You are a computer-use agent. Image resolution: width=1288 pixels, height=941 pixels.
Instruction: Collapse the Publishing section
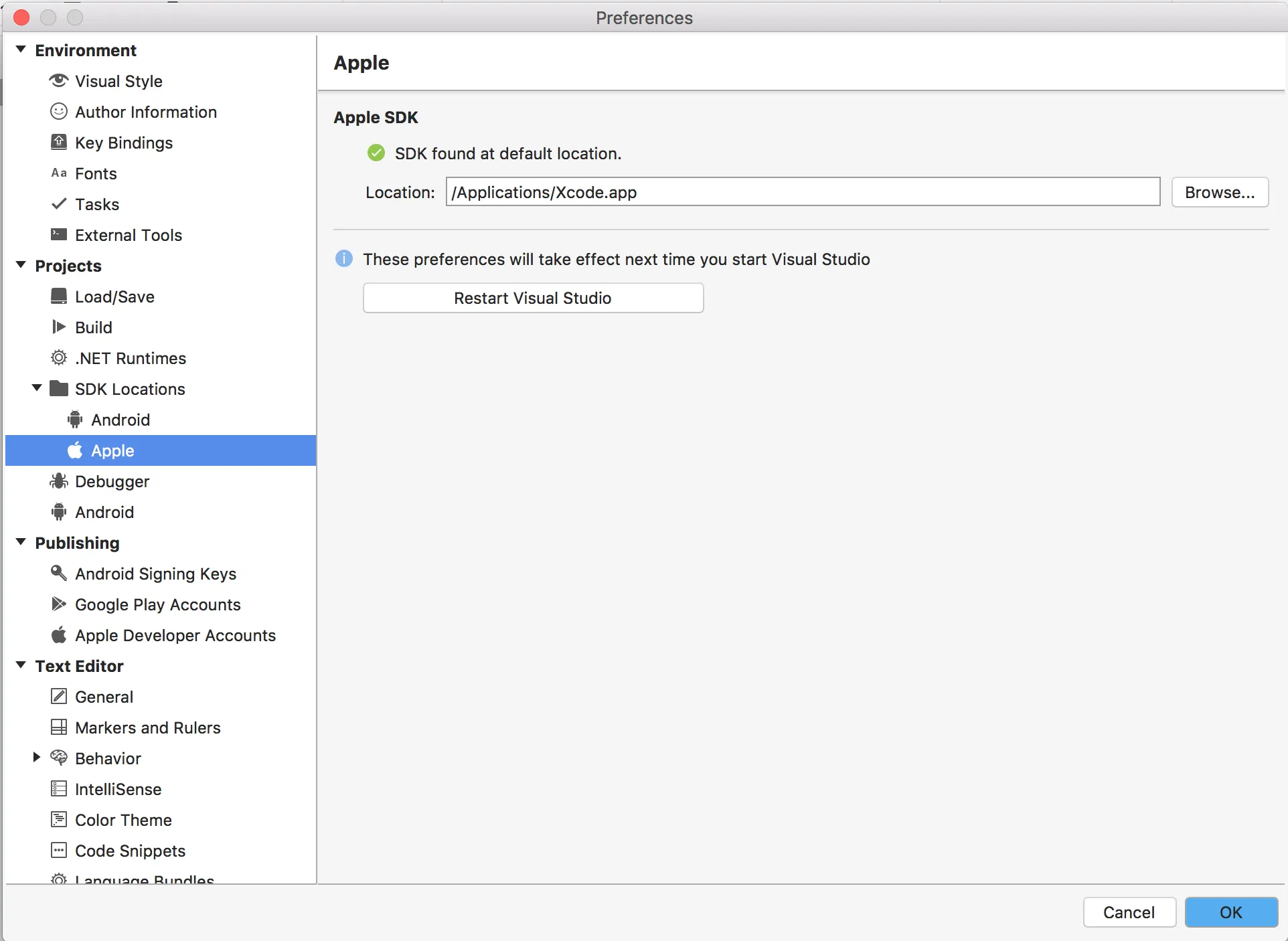[21, 543]
